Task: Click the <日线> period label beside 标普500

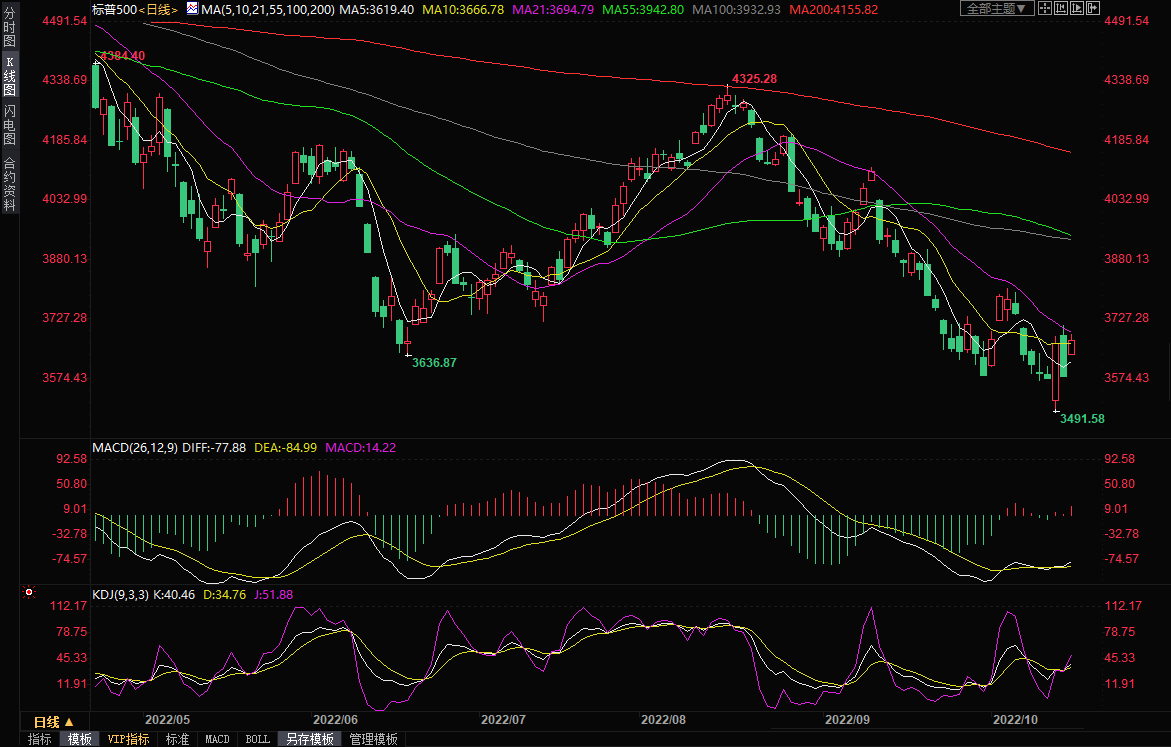Action: [158, 9]
